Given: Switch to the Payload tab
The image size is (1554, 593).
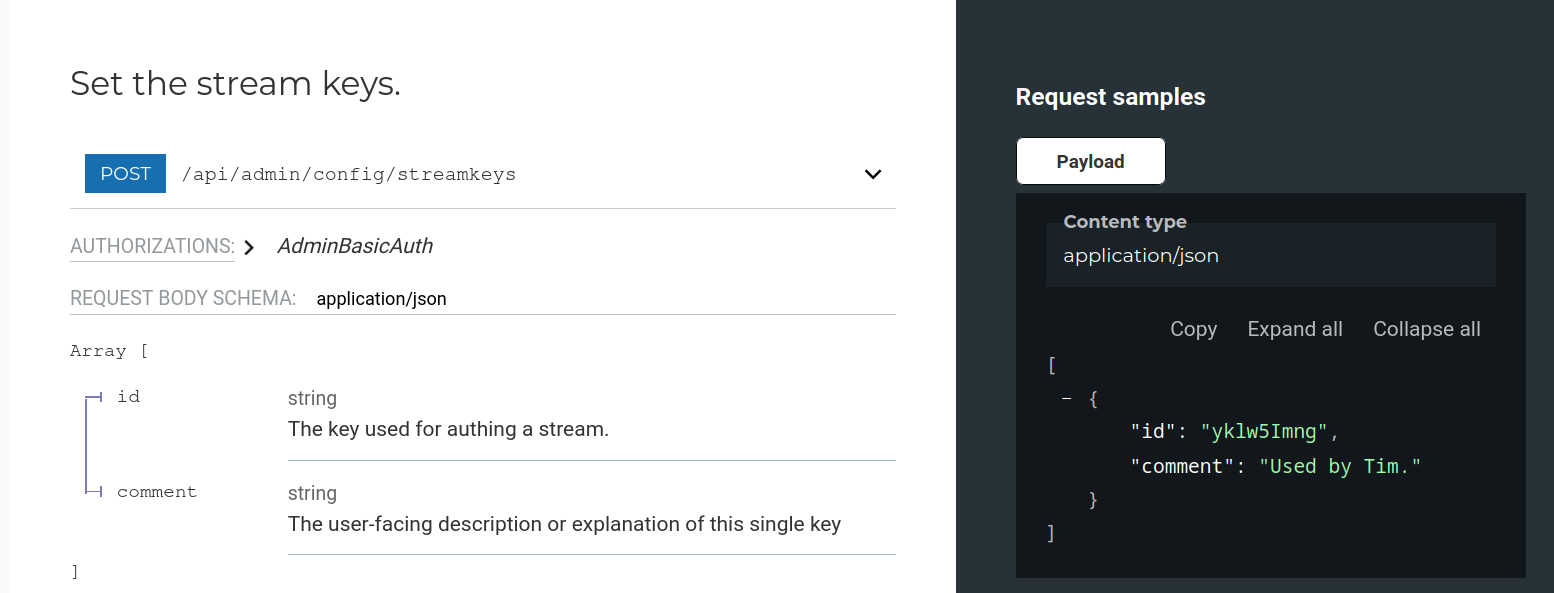Looking at the screenshot, I should coord(1090,160).
